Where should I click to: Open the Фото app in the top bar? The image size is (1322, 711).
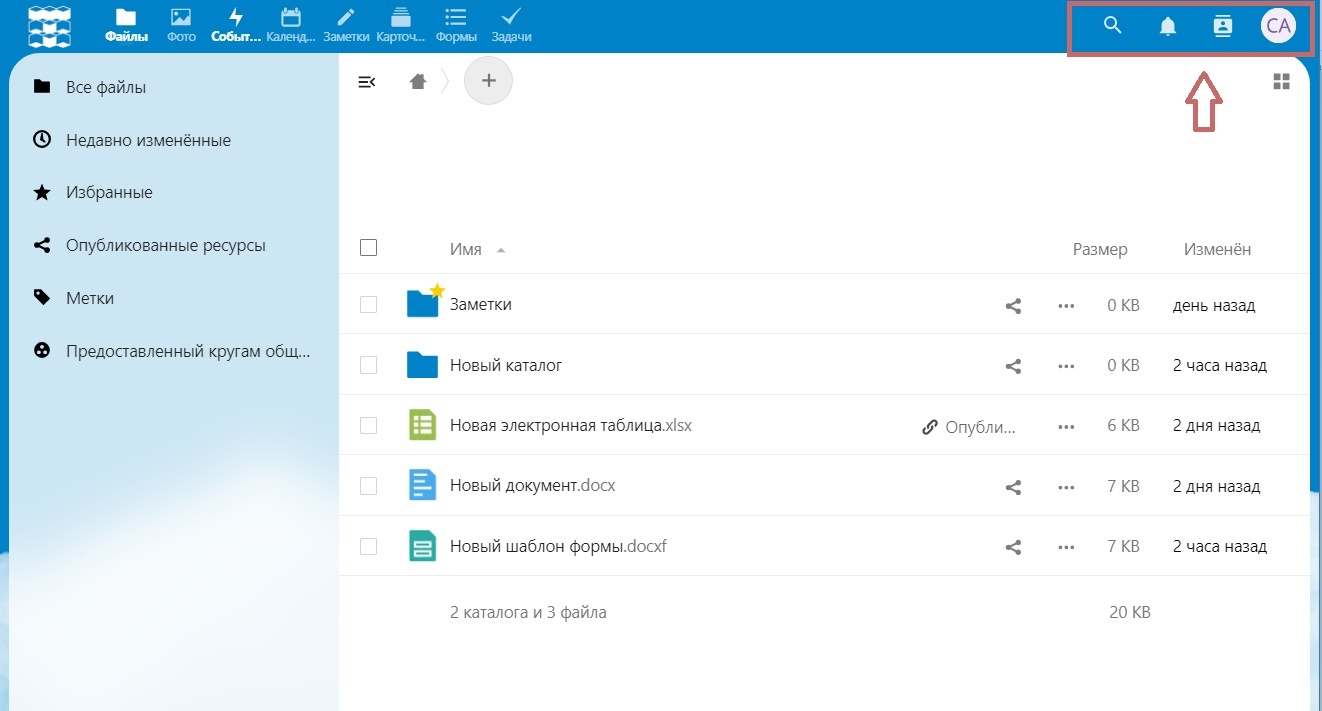[x=180, y=25]
